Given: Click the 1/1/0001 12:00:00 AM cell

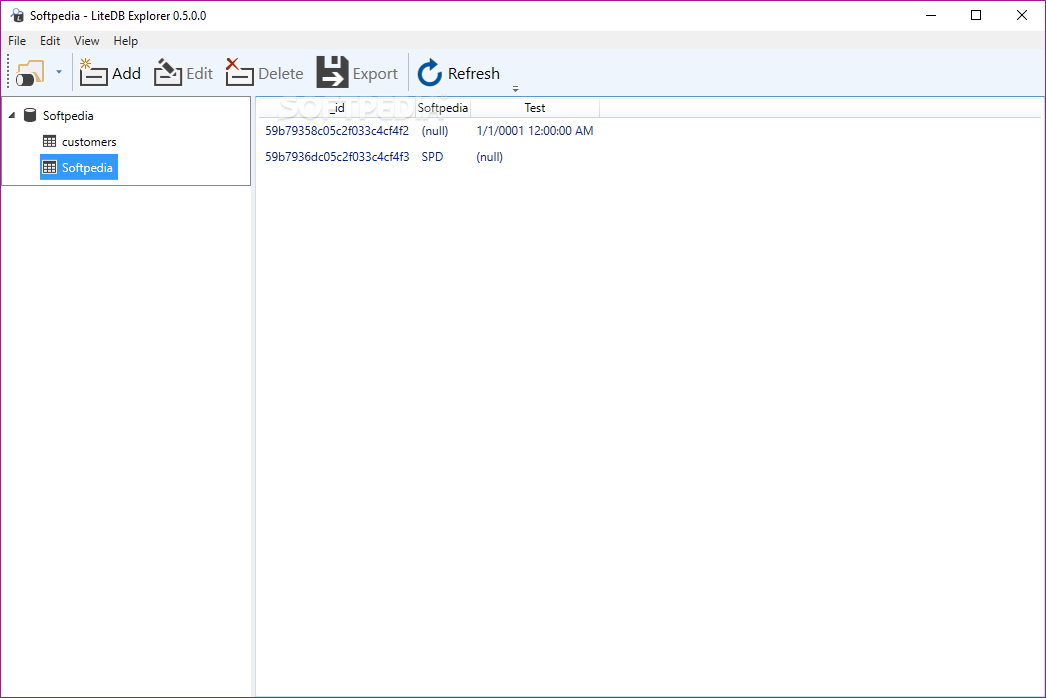Looking at the screenshot, I should (x=534, y=131).
